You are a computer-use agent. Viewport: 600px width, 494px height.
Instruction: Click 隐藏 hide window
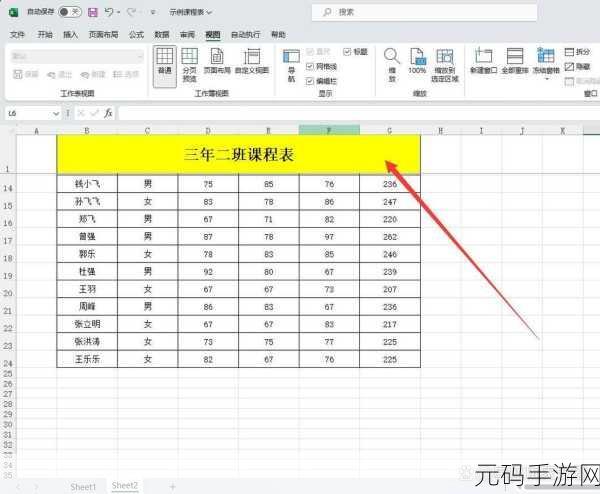(x=577, y=67)
